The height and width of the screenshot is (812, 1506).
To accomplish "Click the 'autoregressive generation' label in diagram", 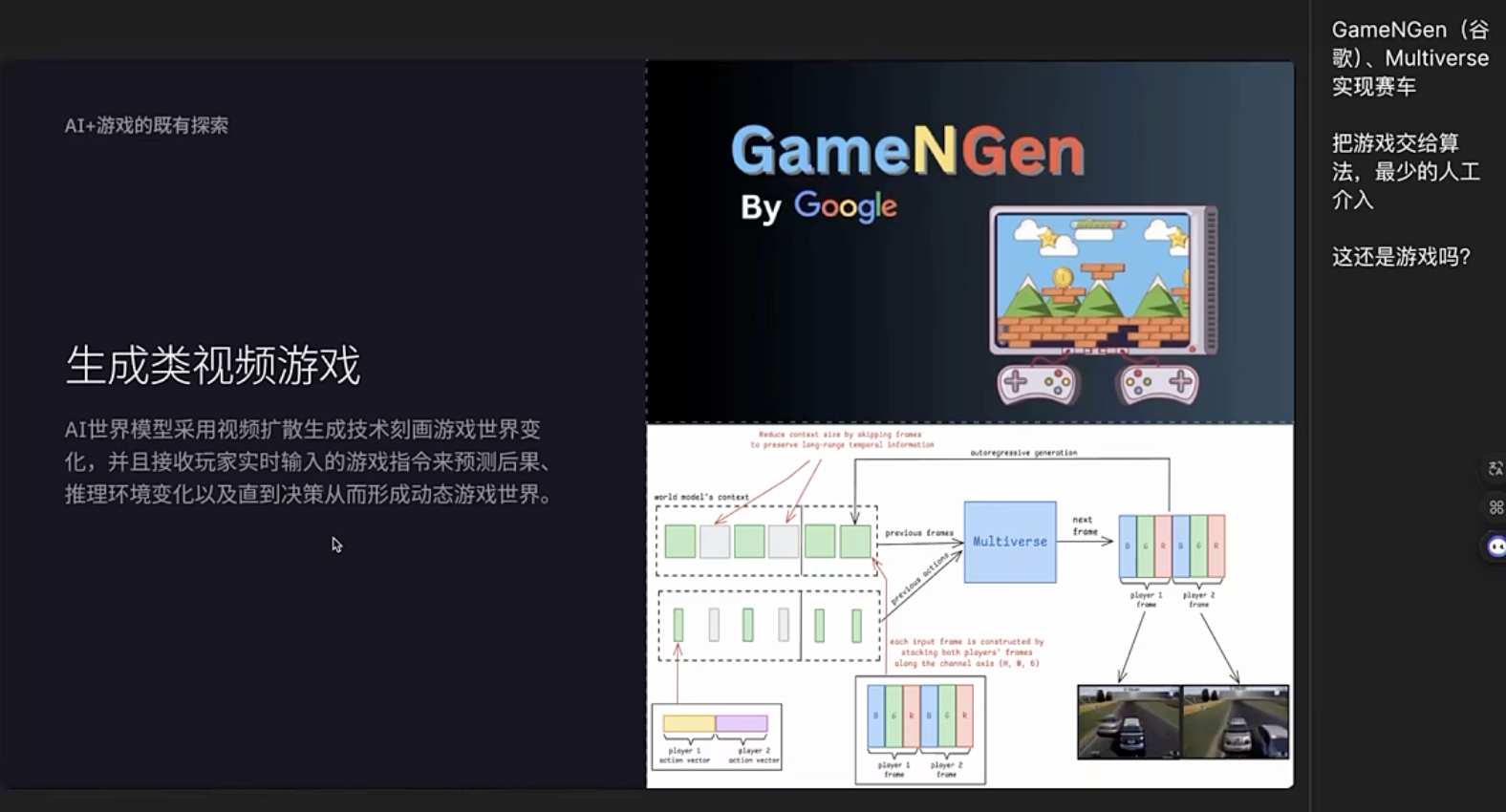I will (x=1022, y=453).
